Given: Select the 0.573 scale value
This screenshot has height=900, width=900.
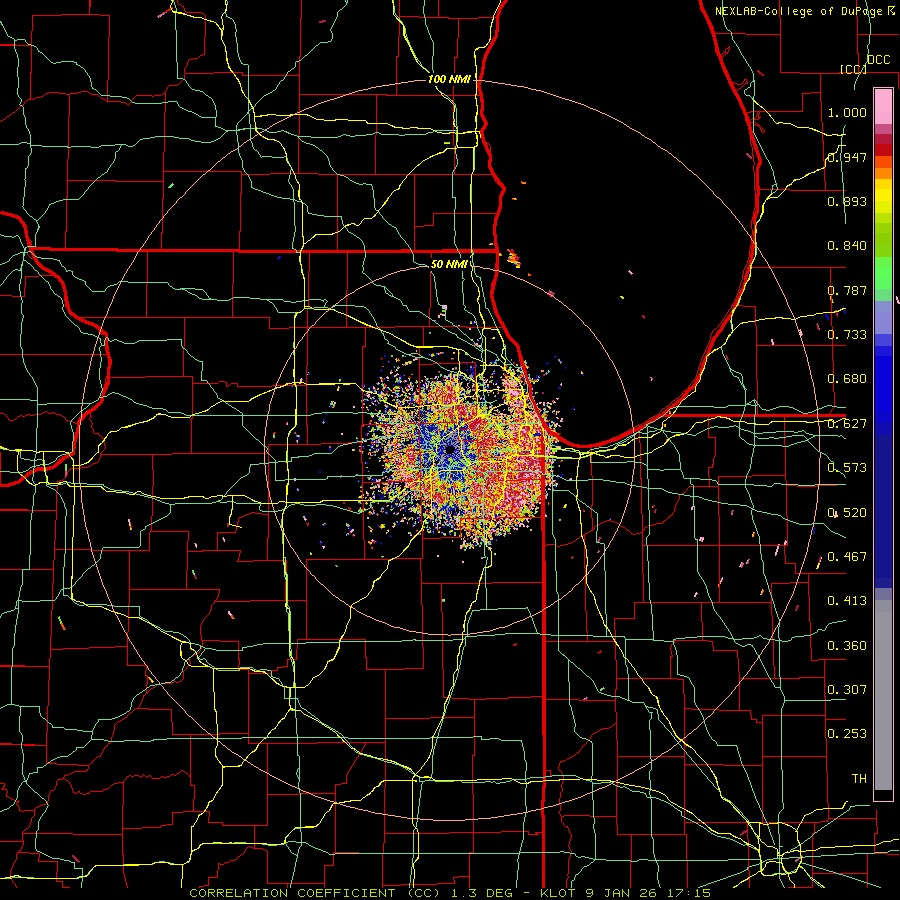Looking at the screenshot, I should coord(847,468).
